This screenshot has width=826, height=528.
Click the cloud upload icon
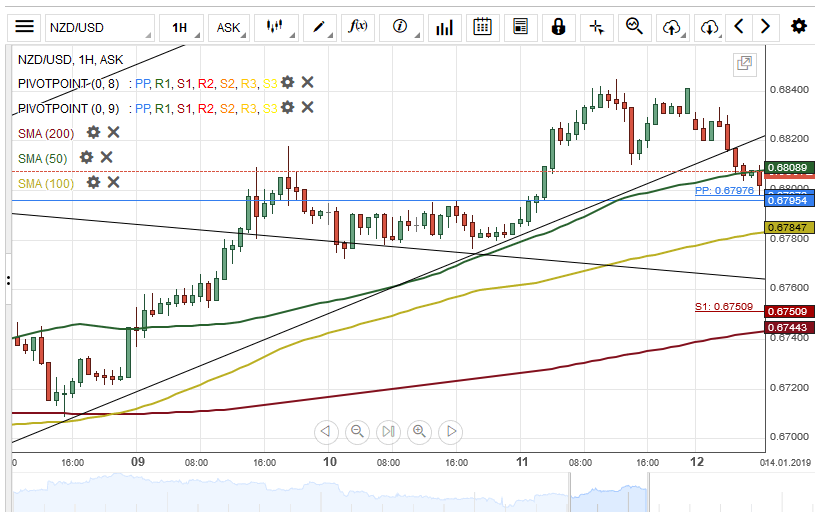click(673, 27)
